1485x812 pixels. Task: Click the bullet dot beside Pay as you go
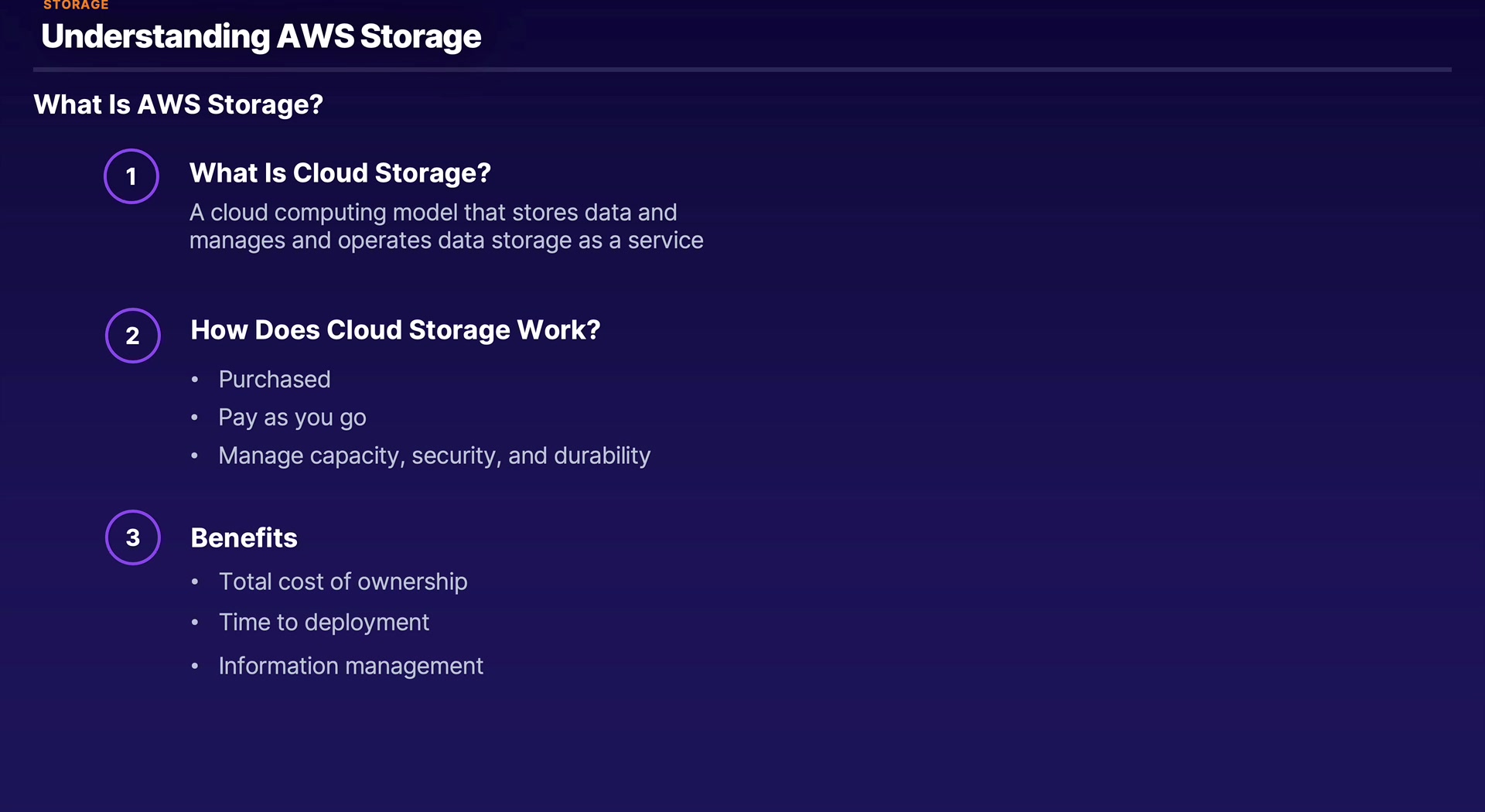pyautogui.click(x=195, y=418)
